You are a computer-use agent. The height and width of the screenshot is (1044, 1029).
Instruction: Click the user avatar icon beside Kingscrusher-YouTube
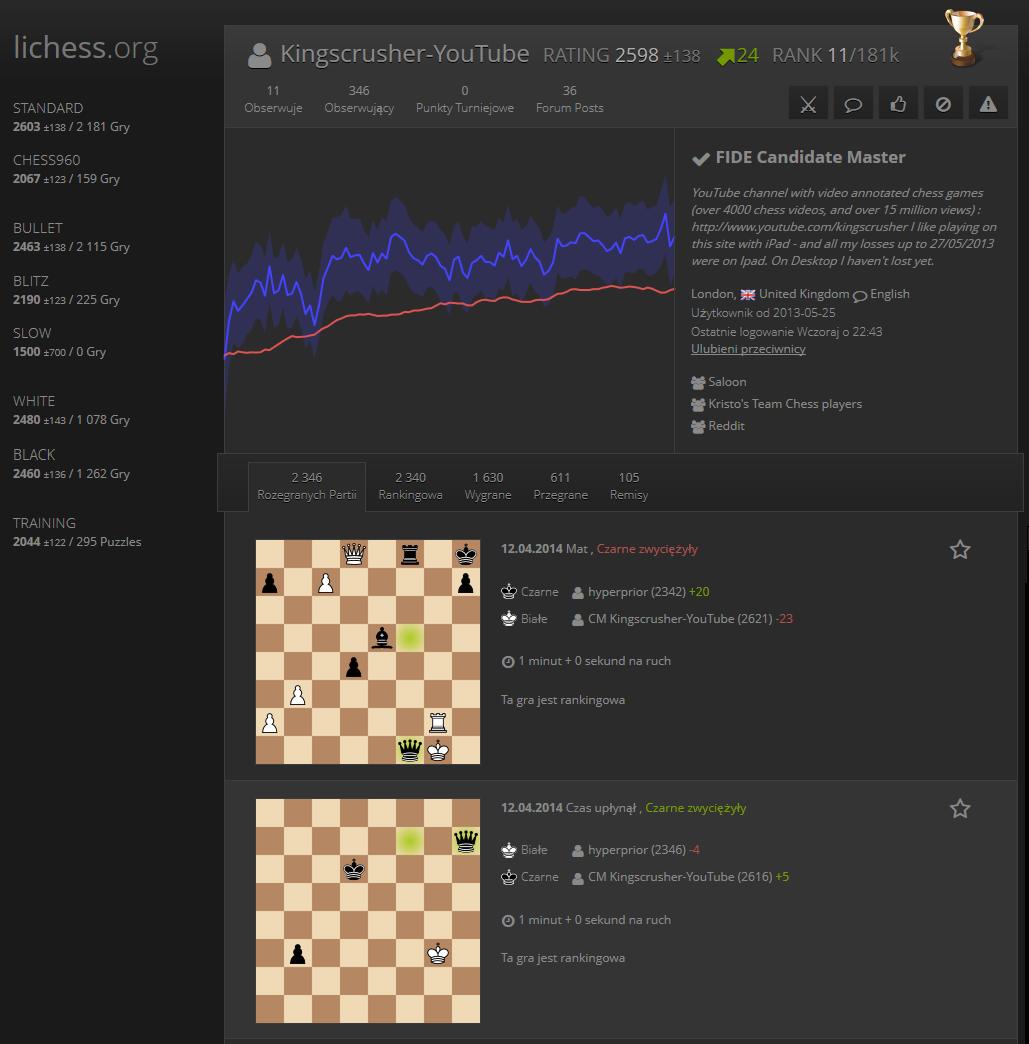pos(260,55)
